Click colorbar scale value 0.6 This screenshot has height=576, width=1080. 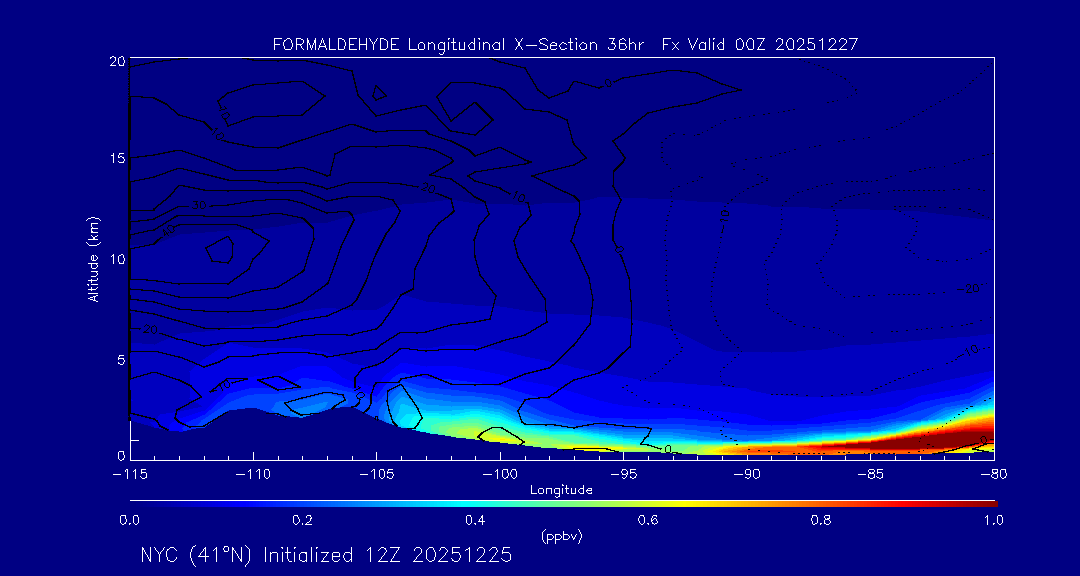[647, 520]
